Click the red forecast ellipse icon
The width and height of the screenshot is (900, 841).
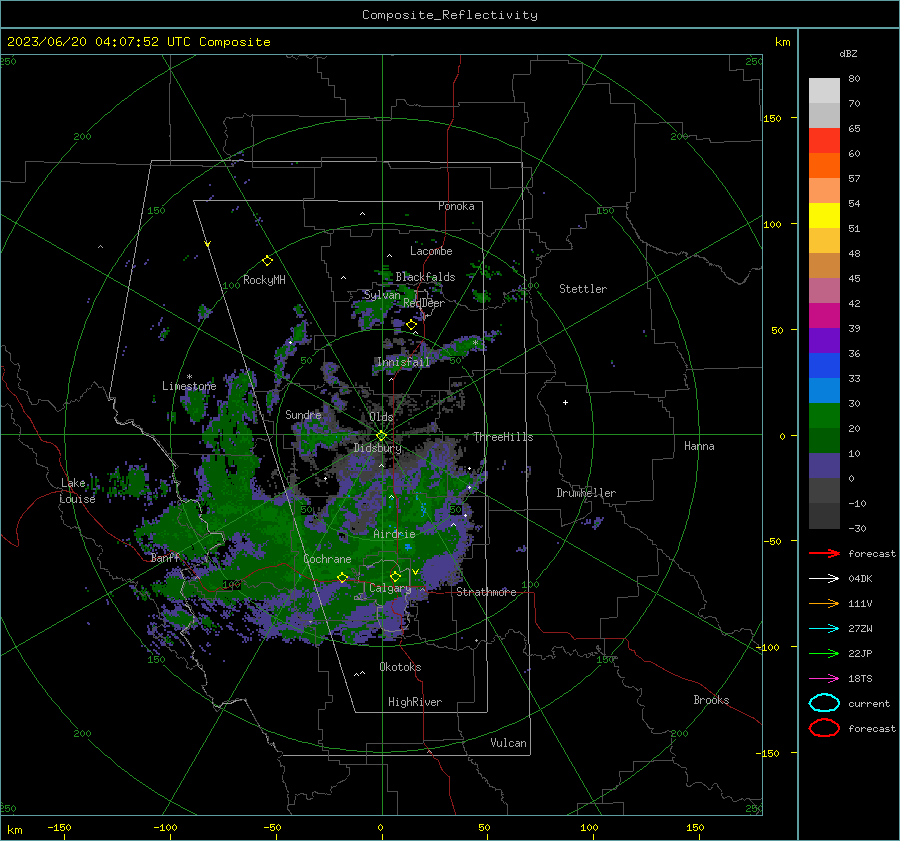824,728
